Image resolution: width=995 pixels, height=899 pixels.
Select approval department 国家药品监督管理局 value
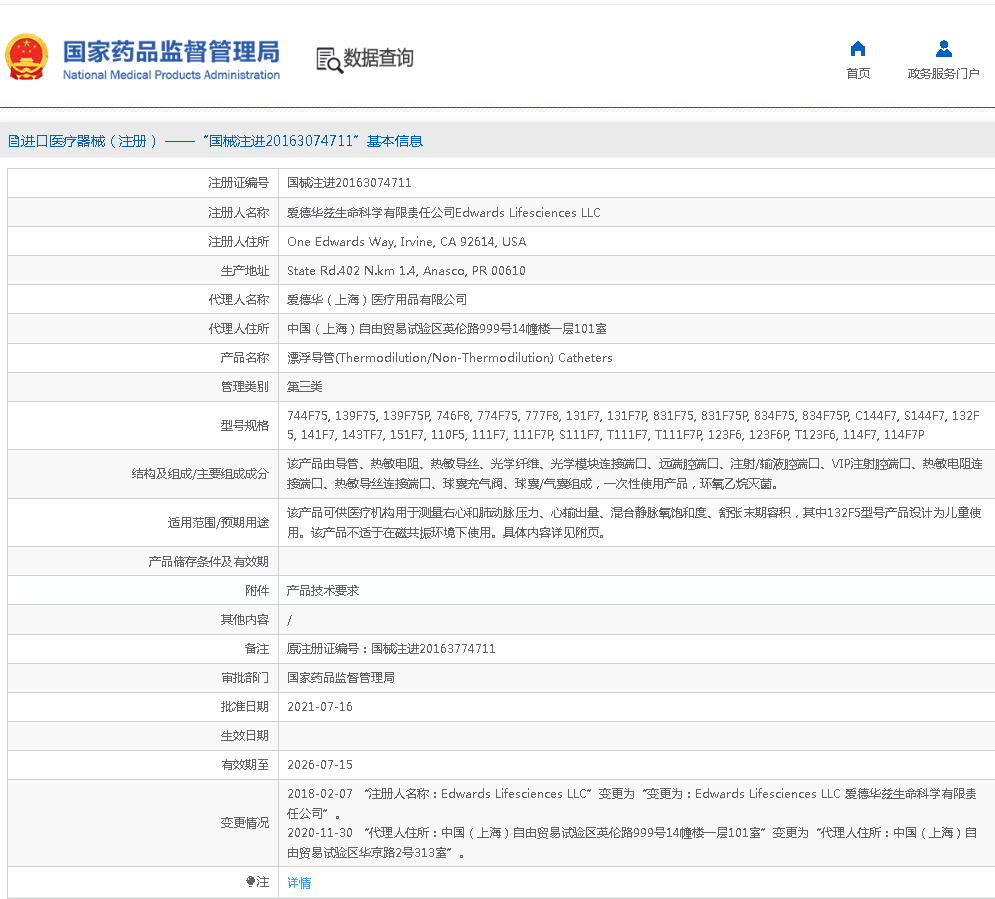point(341,678)
